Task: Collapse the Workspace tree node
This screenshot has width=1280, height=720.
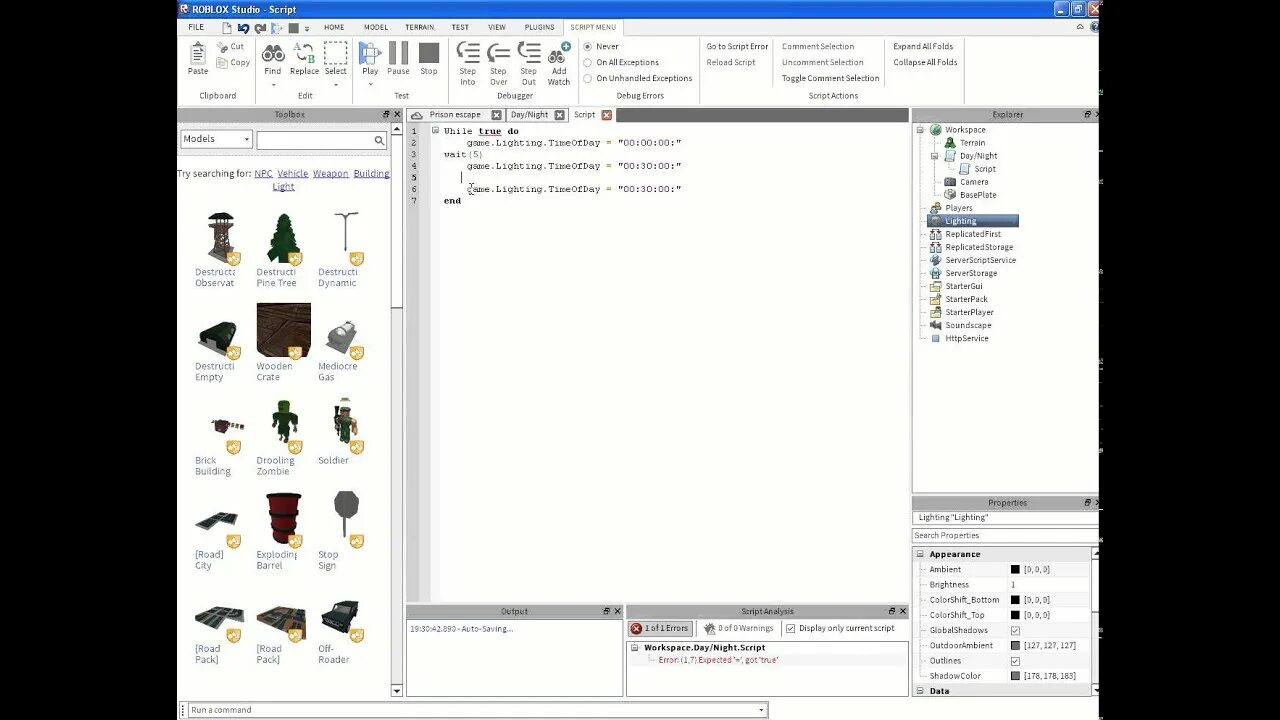Action: coord(921,130)
